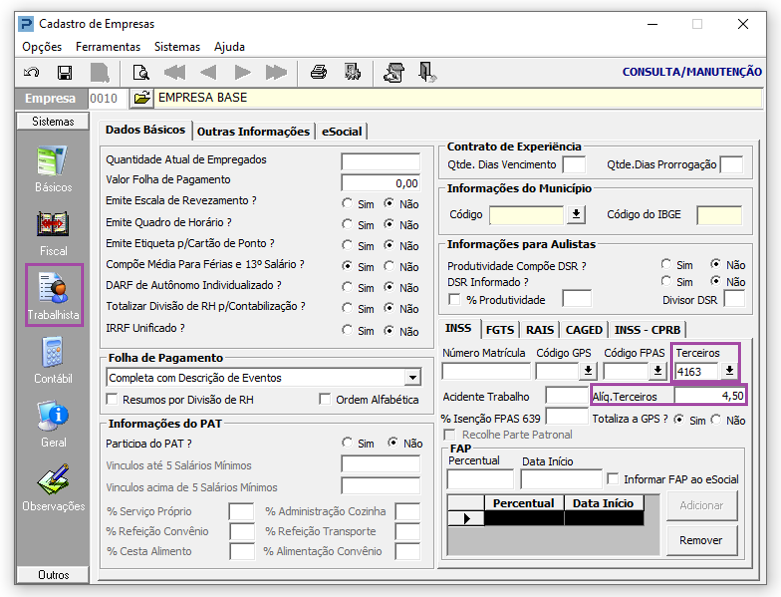Open the Município Código lookup dropdown
The image size is (781, 597).
point(576,215)
